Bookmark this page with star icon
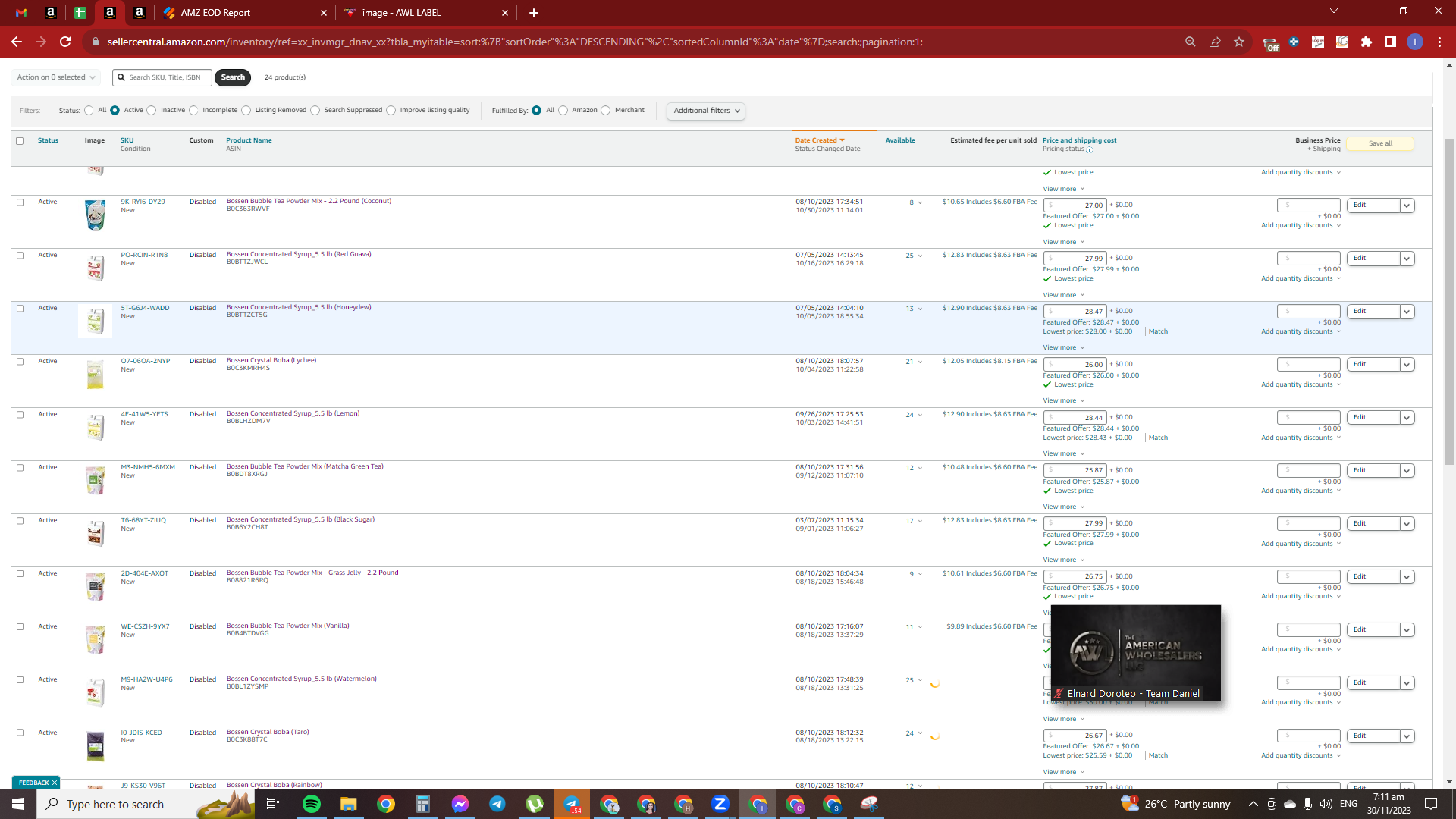This screenshot has width=1456, height=819. point(1239,42)
